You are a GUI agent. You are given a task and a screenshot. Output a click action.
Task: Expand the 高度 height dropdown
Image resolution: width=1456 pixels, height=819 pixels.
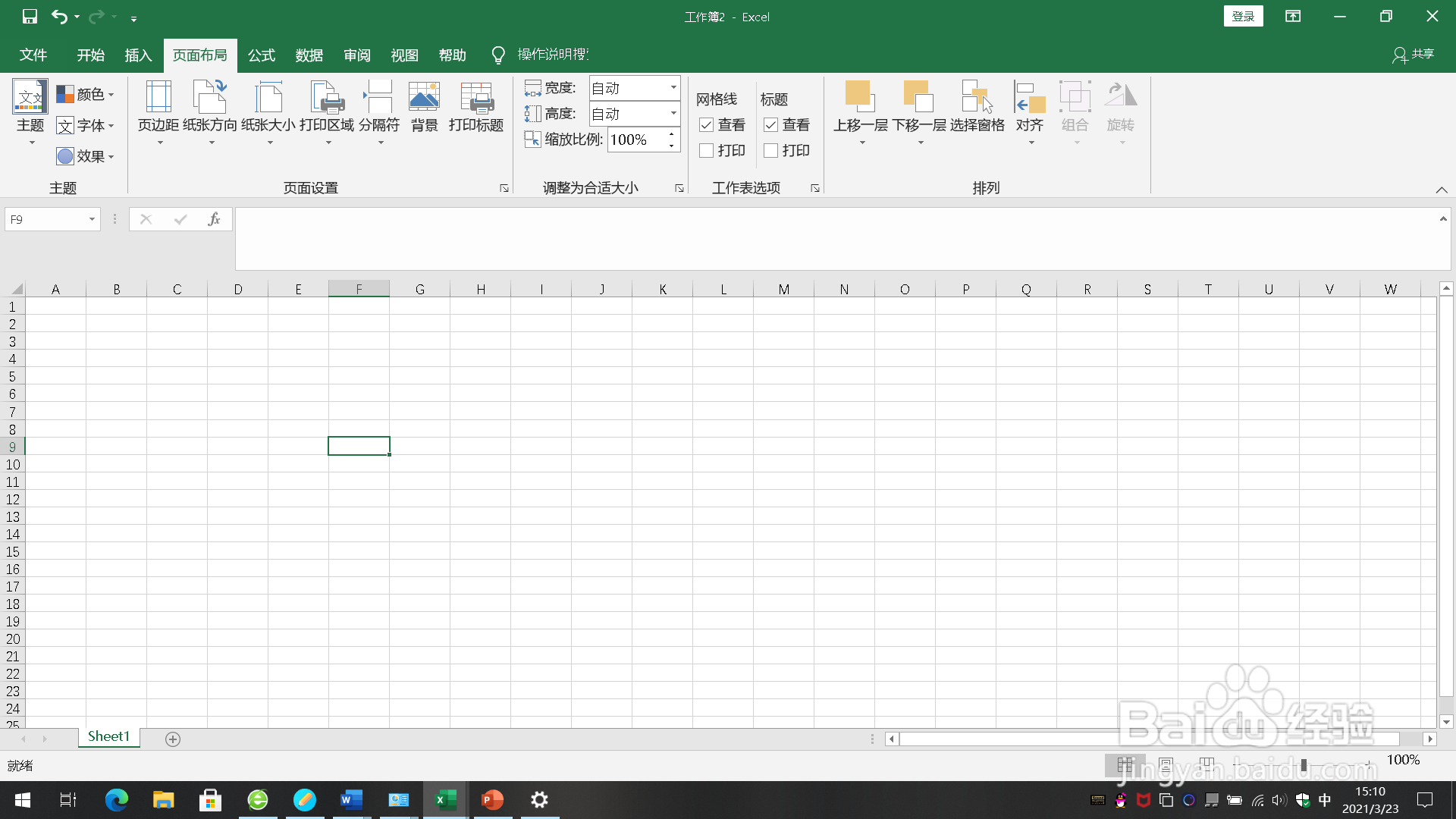[x=673, y=114]
